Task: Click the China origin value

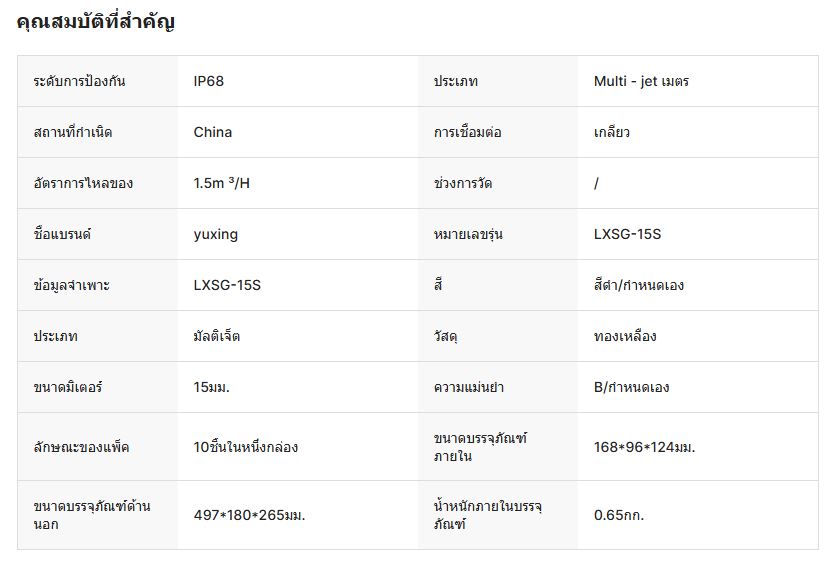Action: pos(213,132)
